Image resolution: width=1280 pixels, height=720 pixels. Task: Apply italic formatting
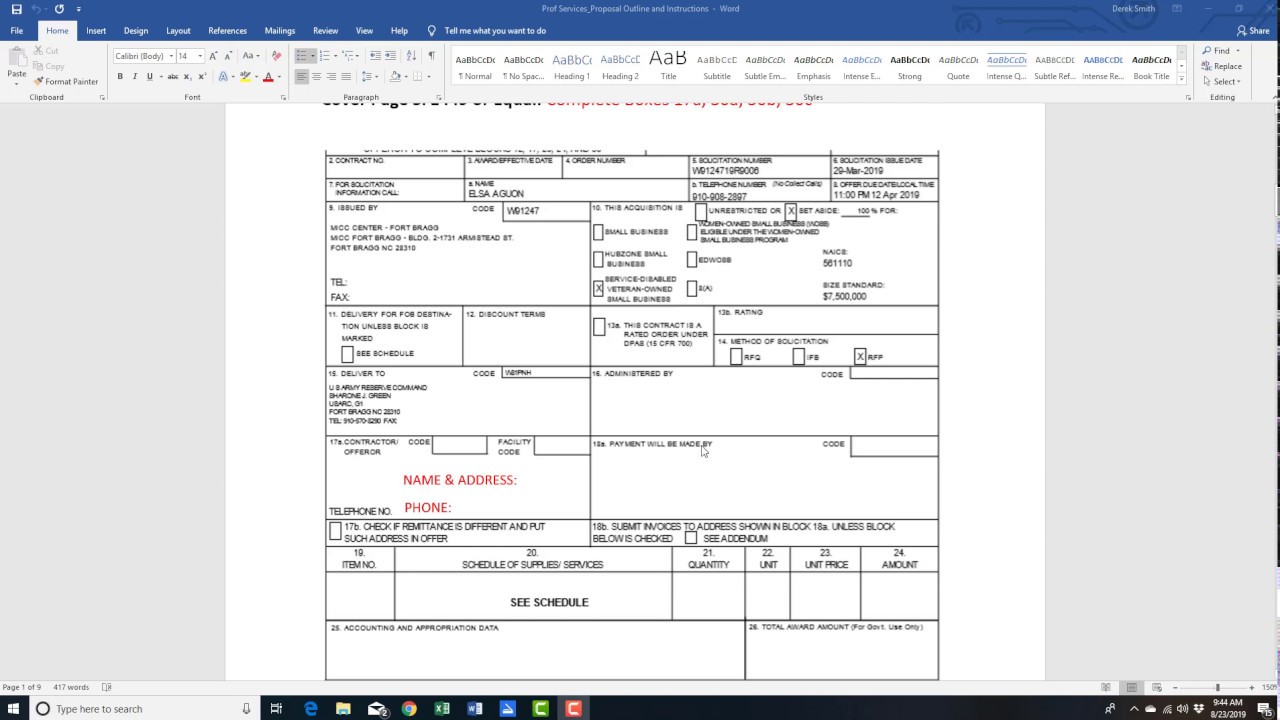[135, 76]
